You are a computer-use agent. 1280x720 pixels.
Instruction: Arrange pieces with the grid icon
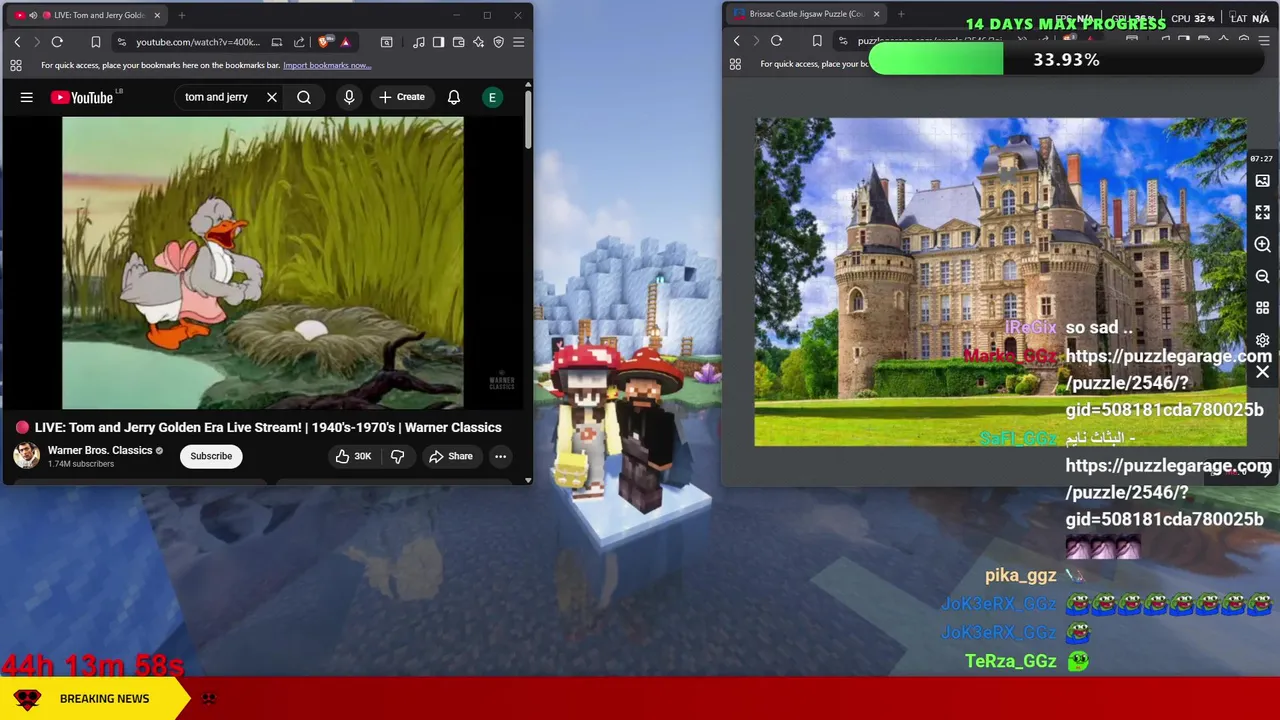point(1262,308)
